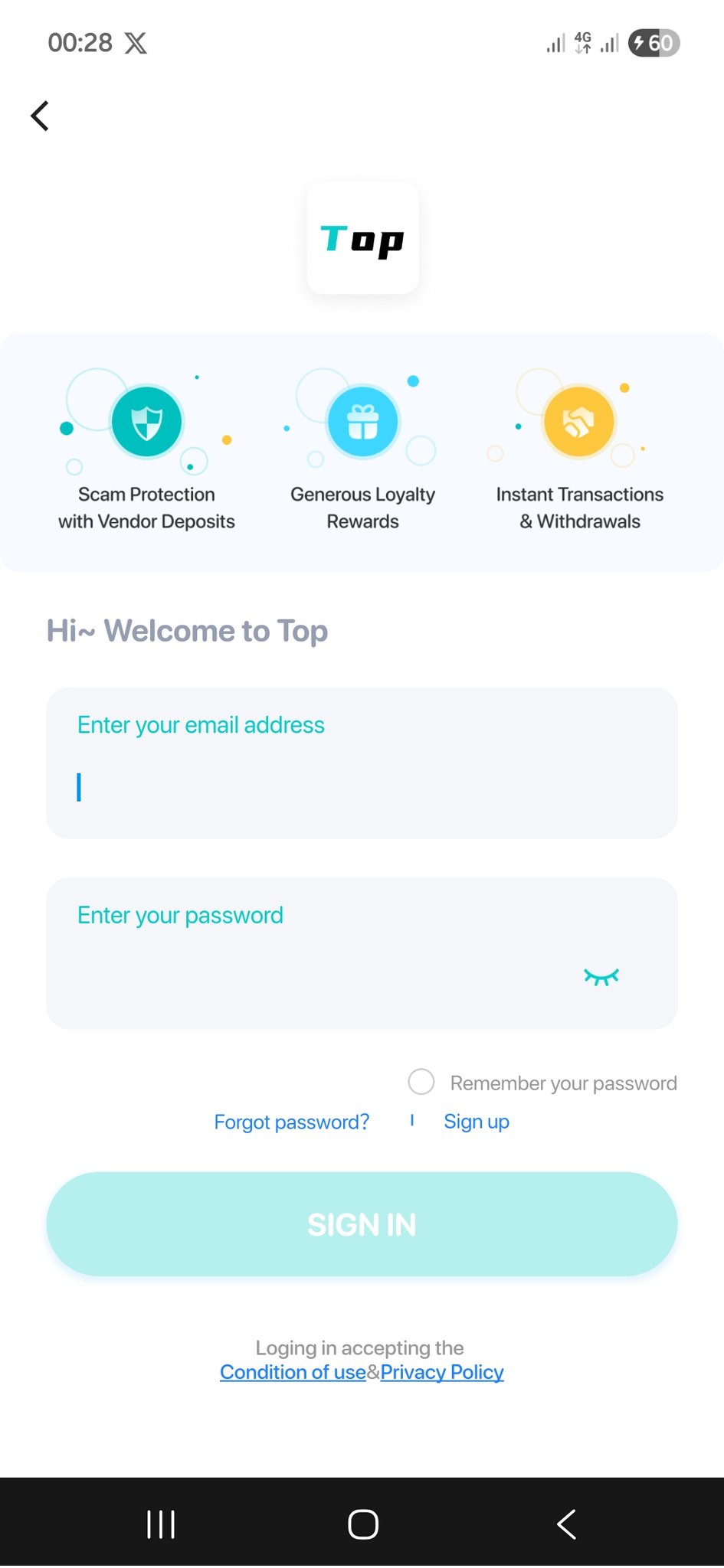Open the Forgot password link

click(x=291, y=1122)
